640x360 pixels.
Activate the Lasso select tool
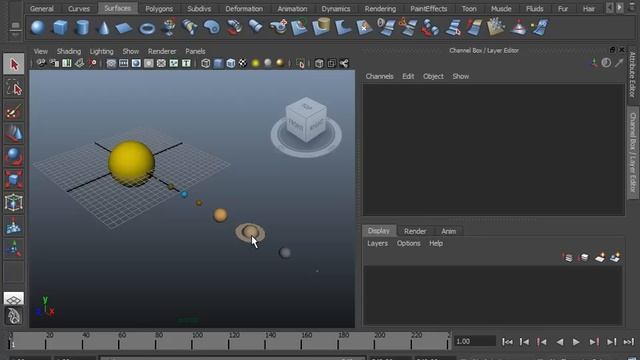[14, 88]
